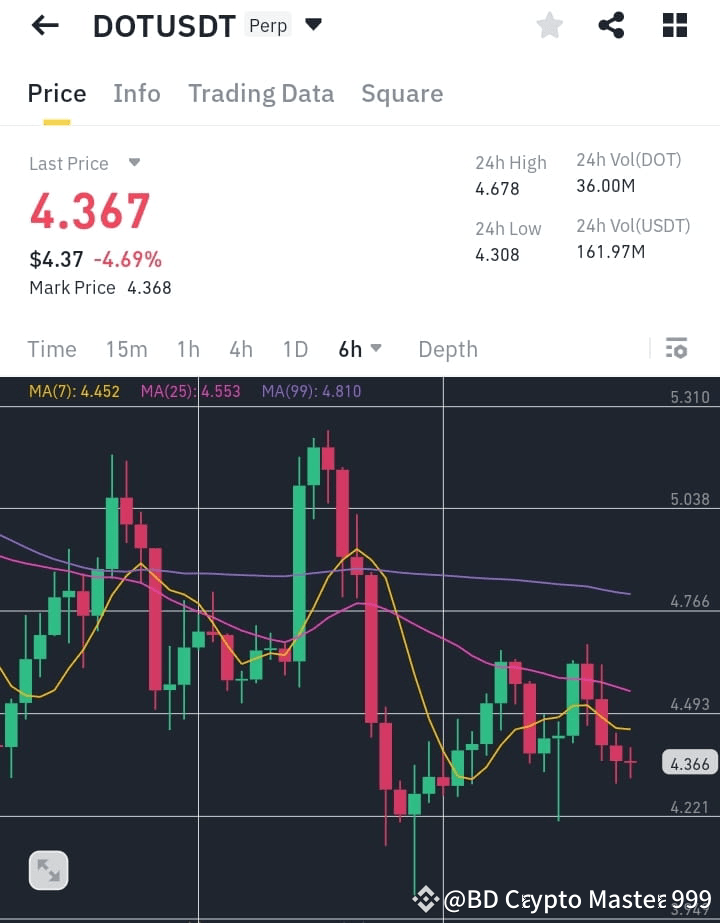Expand the Last Price type dropdown
The width and height of the screenshot is (720, 923).
point(134,162)
